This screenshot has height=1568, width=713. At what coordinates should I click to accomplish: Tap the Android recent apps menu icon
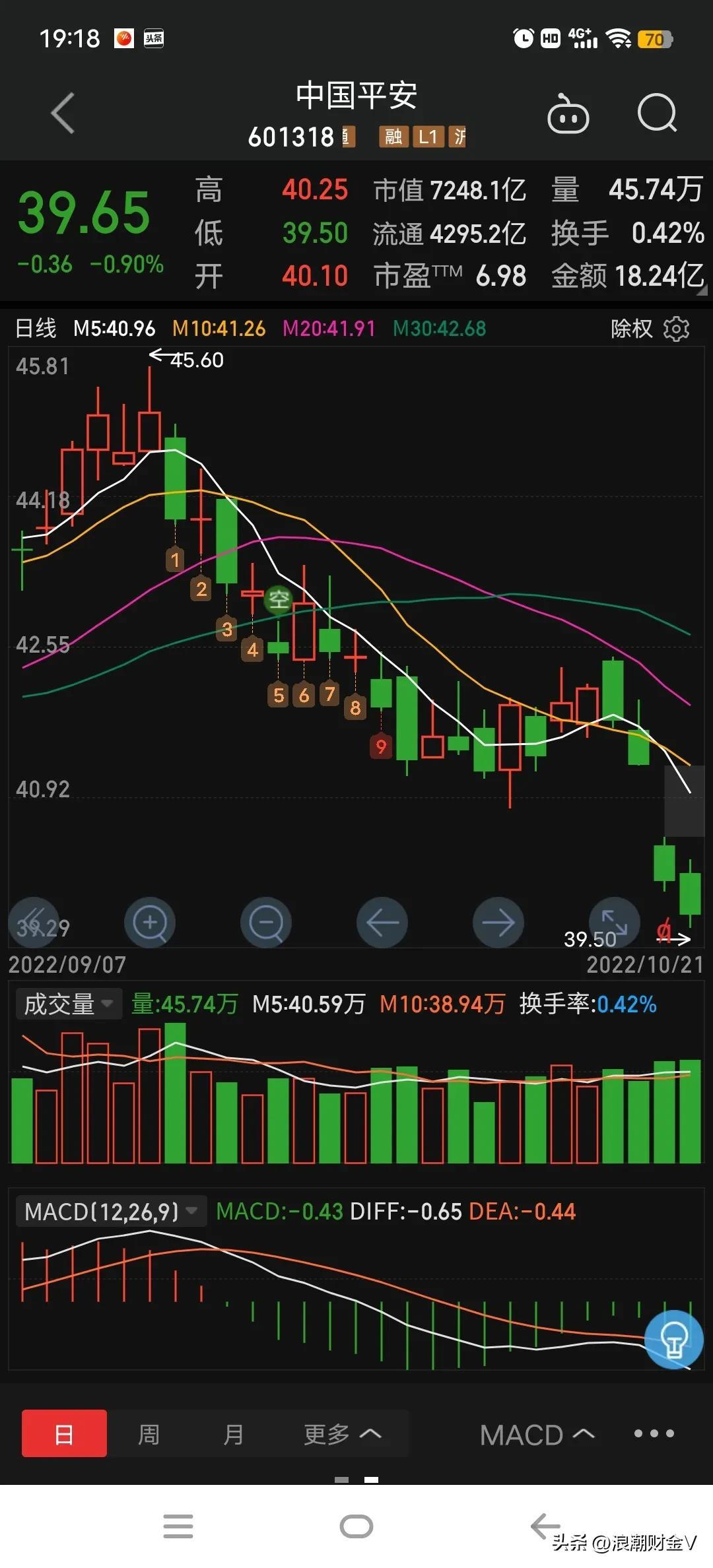click(178, 1526)
